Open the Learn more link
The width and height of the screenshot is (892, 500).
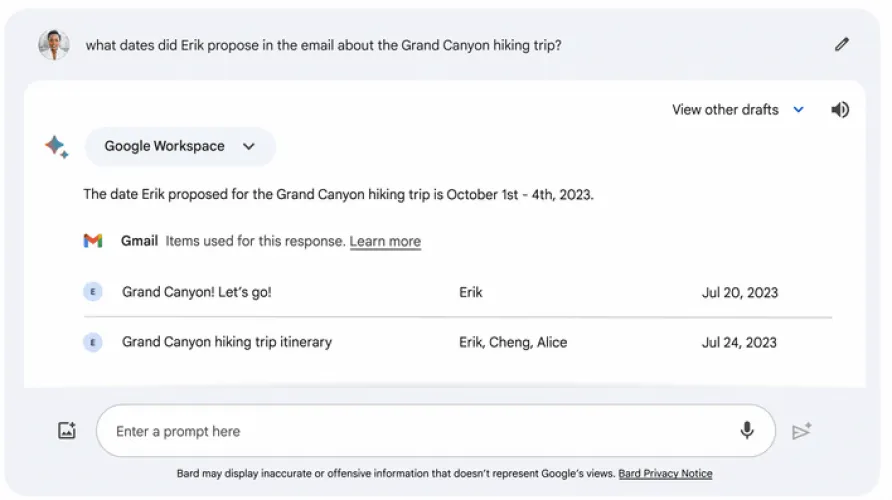(x=385, y=241)
